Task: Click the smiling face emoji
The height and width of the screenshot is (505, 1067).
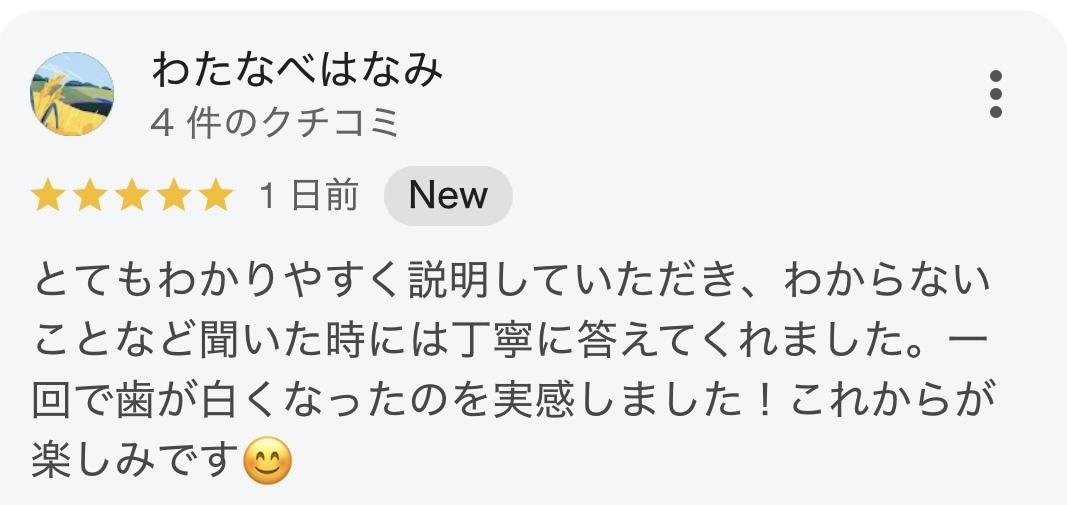Action: point(267,460)
